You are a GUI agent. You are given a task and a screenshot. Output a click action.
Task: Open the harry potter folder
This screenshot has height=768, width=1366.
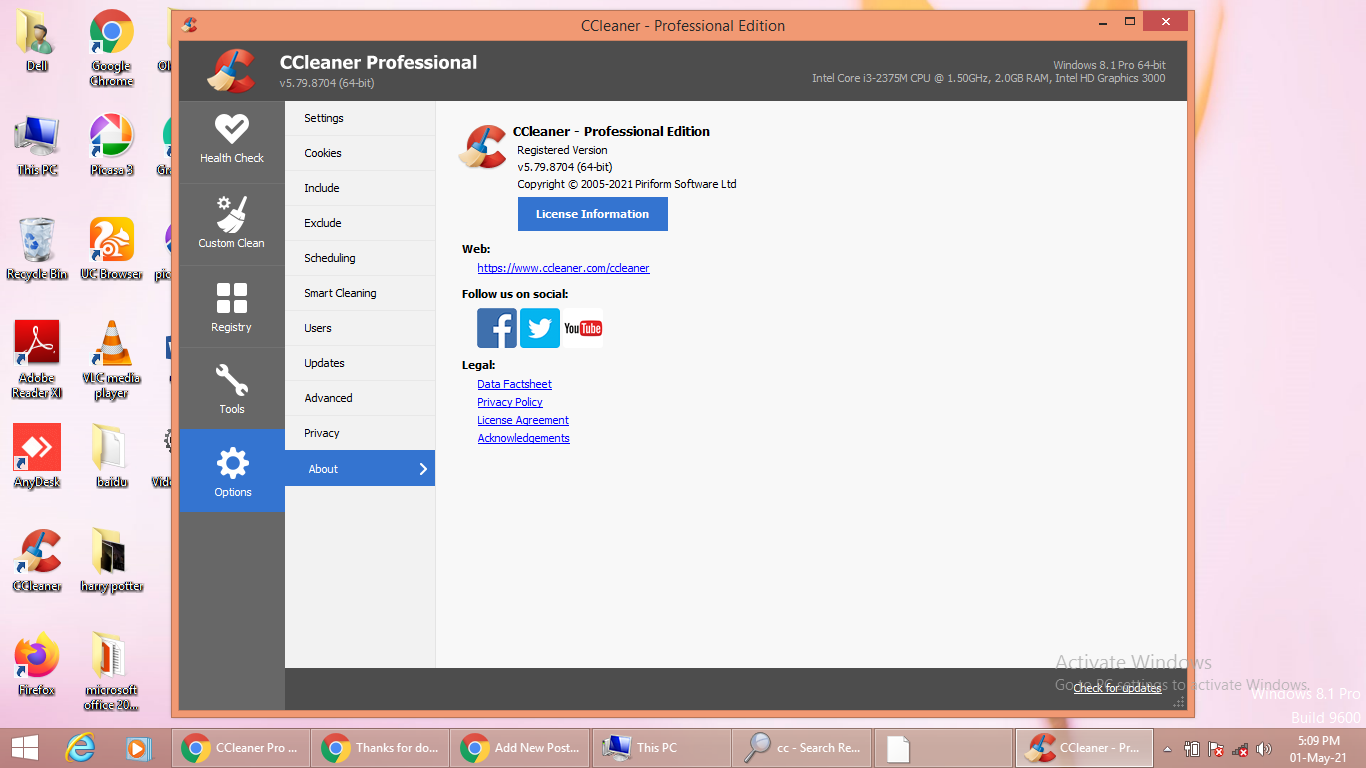pos(112,561)
